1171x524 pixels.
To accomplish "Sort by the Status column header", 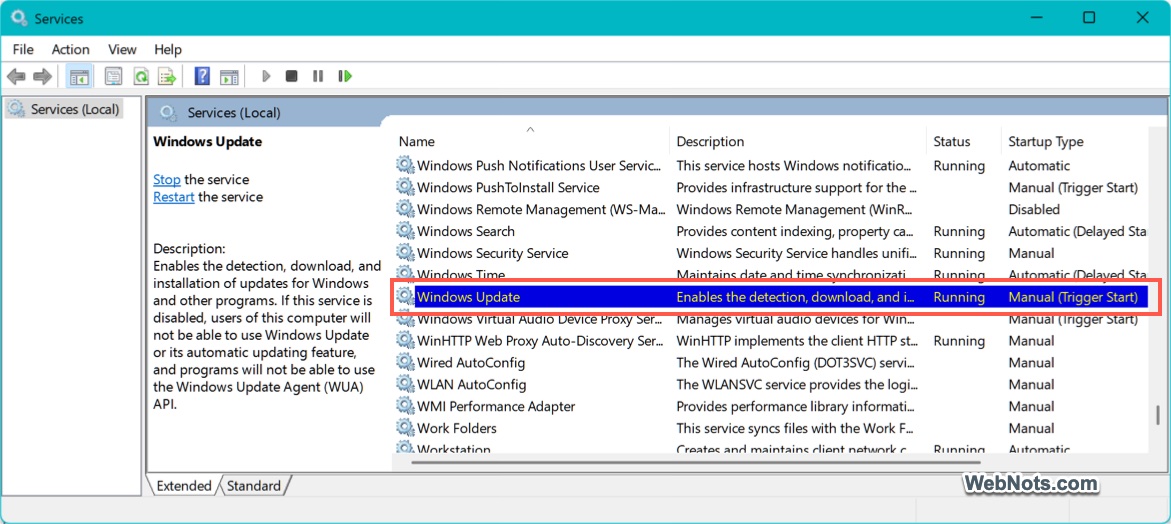I will 963,142.
